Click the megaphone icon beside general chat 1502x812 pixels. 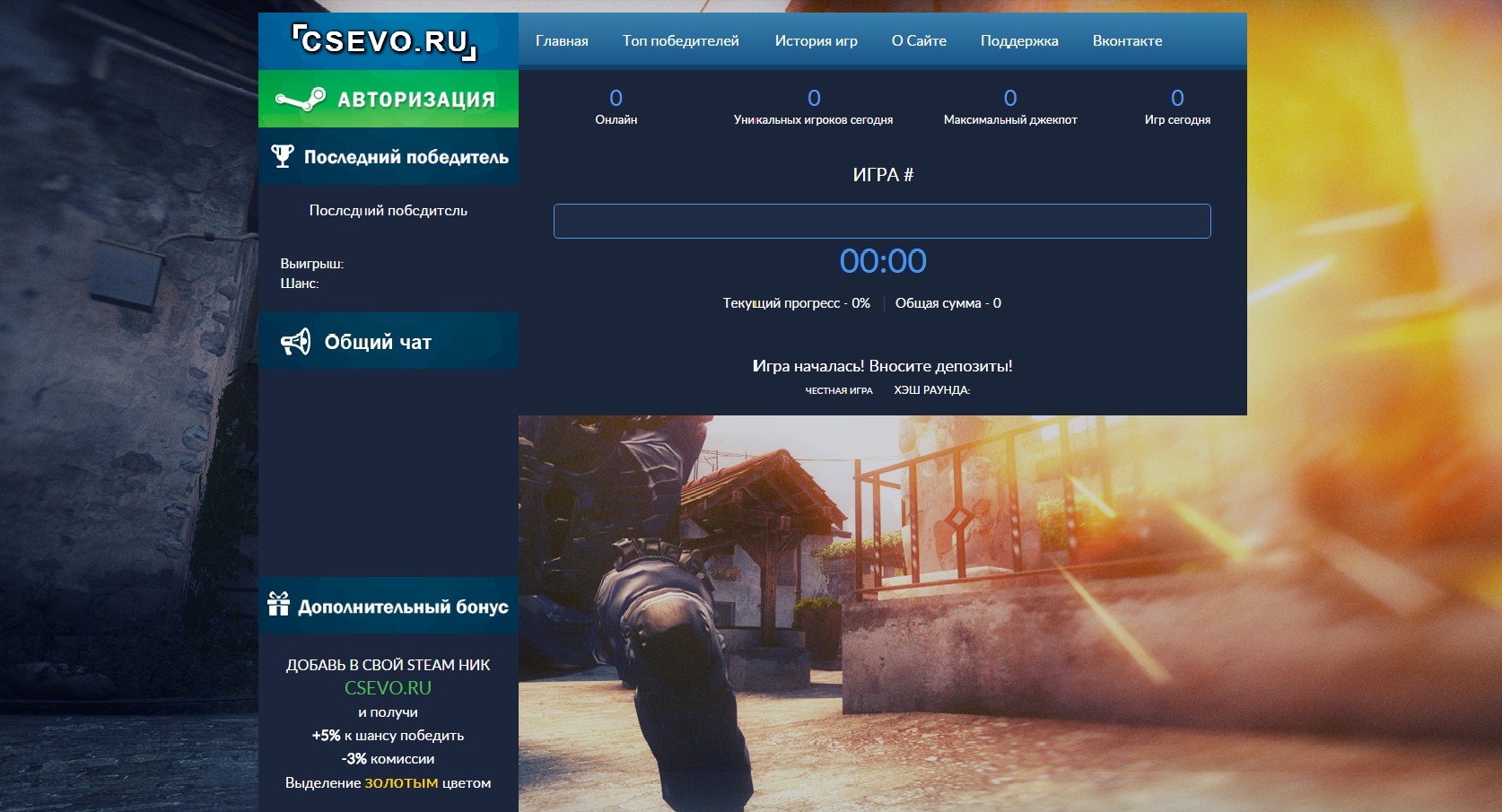point(296,342)
